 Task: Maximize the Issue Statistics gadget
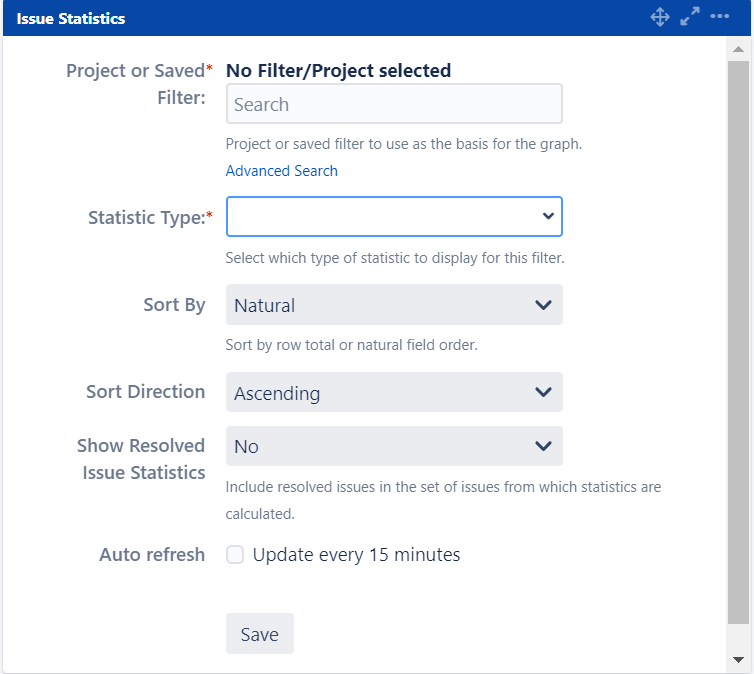(x=690, y=17)
